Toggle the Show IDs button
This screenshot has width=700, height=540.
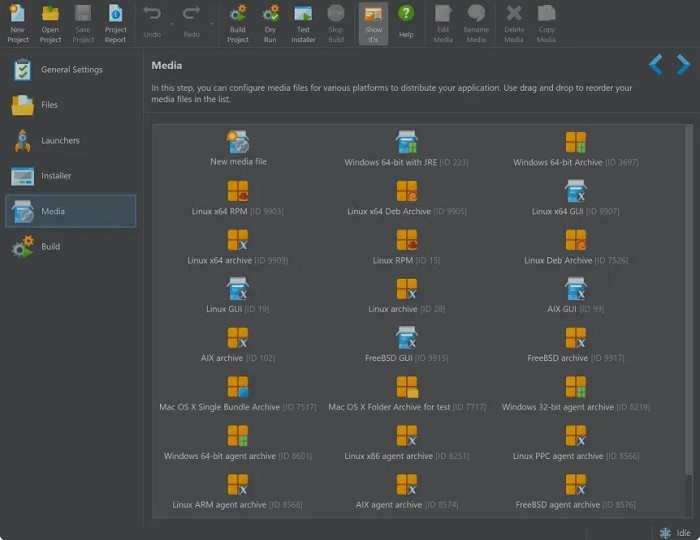tap(373, 22)
